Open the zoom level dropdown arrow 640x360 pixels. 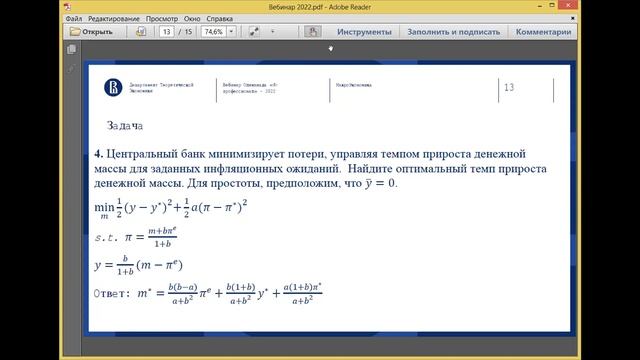[x=231, y=31]
